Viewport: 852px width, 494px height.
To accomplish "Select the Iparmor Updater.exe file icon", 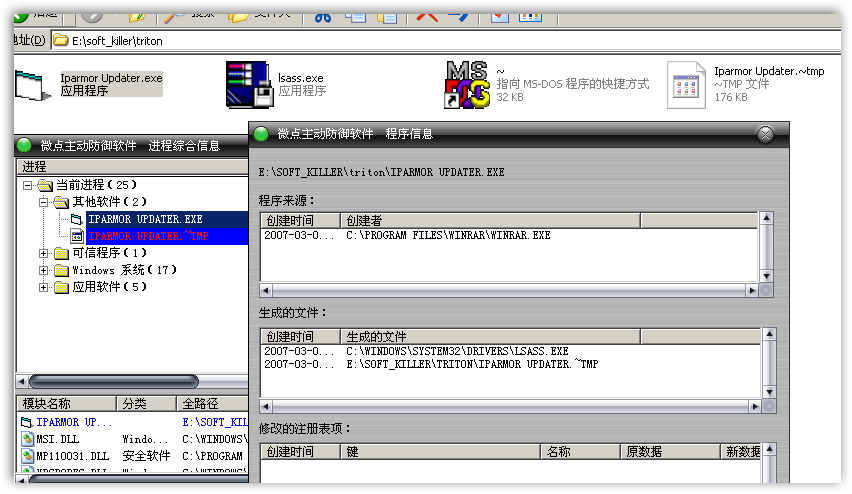I will [33, 85].
